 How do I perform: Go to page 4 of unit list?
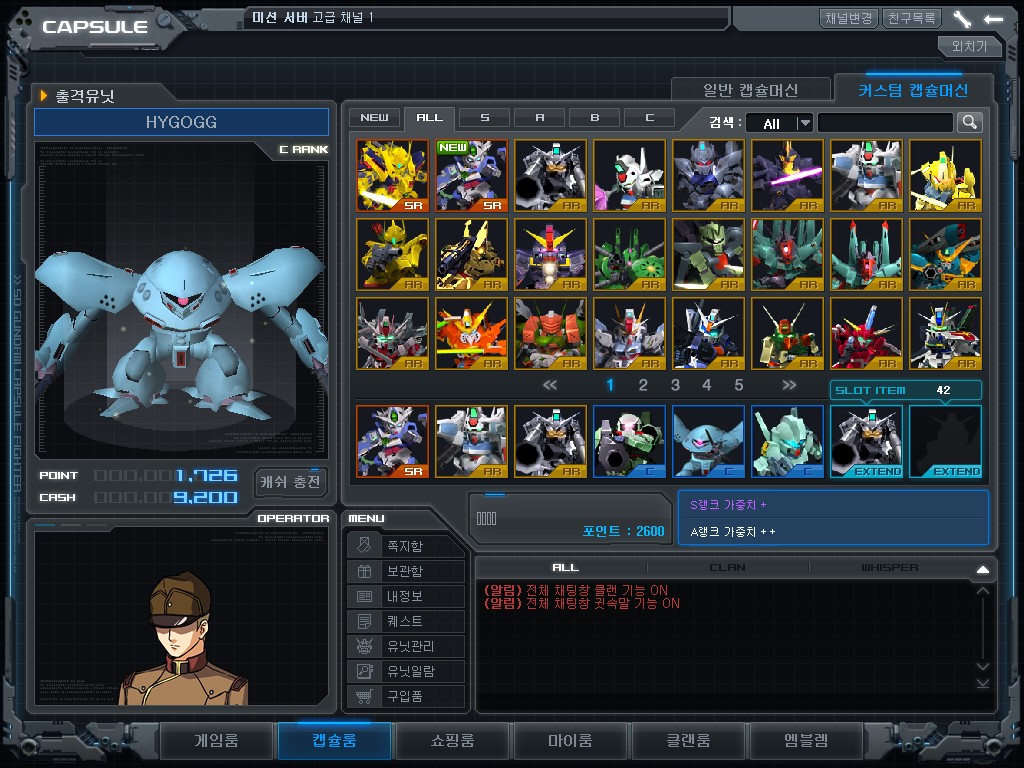coord(707,385)
